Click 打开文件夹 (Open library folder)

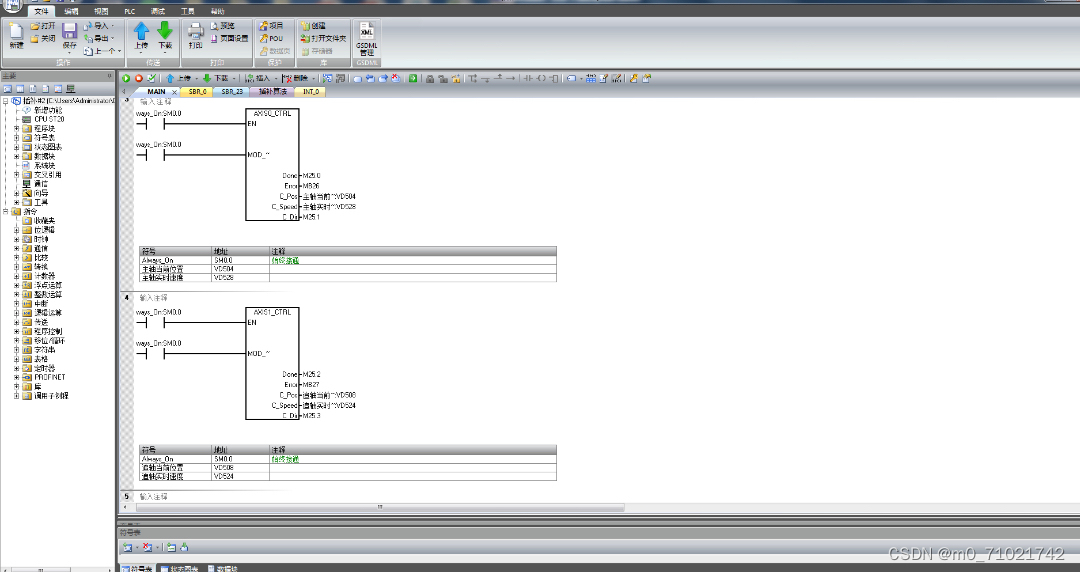[324, 39]
